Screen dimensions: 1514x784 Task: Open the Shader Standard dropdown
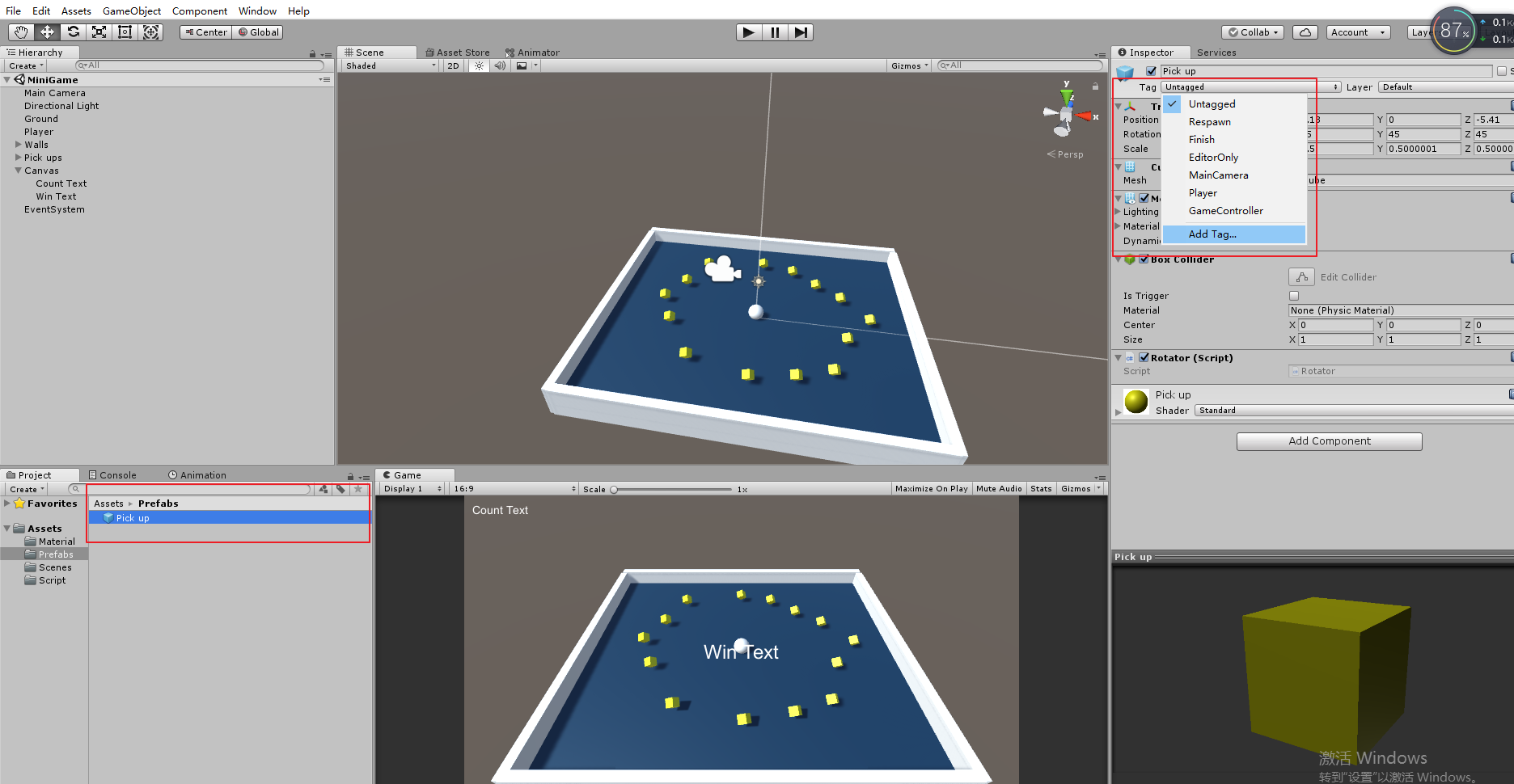1354,411
